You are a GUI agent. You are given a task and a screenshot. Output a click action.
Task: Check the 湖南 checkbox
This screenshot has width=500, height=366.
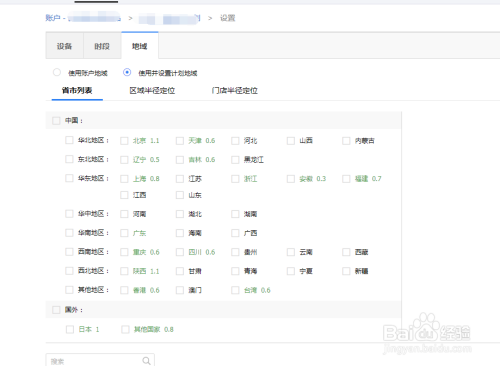point(235,214)
